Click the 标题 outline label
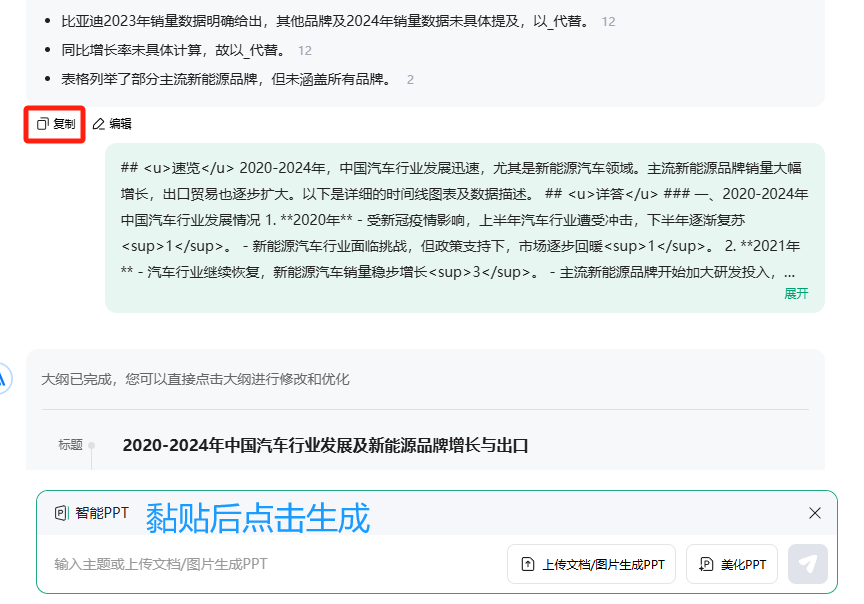This screenshot has height=604, width=864. pos(70,445)
